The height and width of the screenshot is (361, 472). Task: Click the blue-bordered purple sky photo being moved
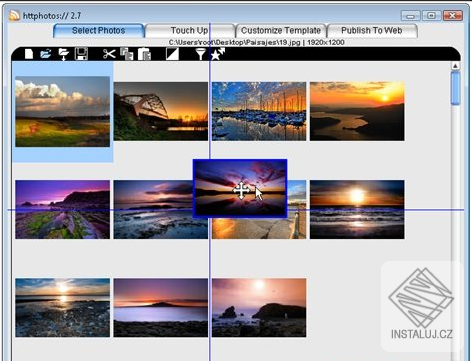point(240,189)
